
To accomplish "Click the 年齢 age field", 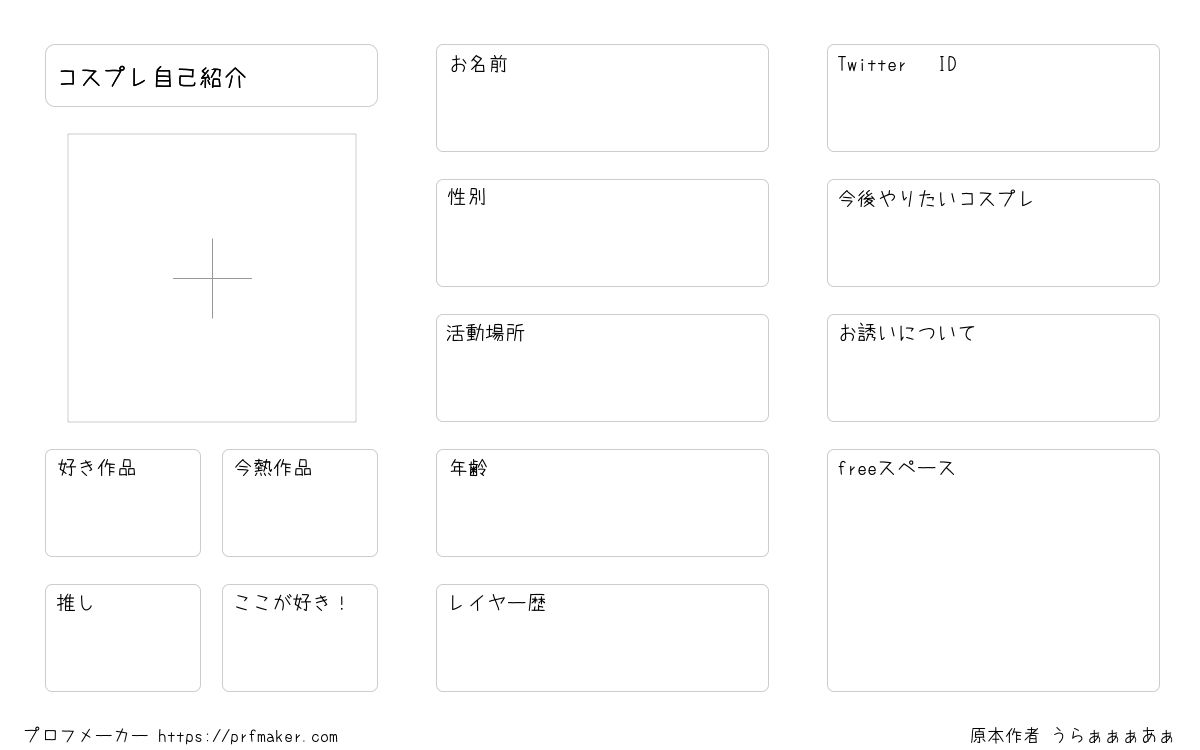I will [602, 503].
